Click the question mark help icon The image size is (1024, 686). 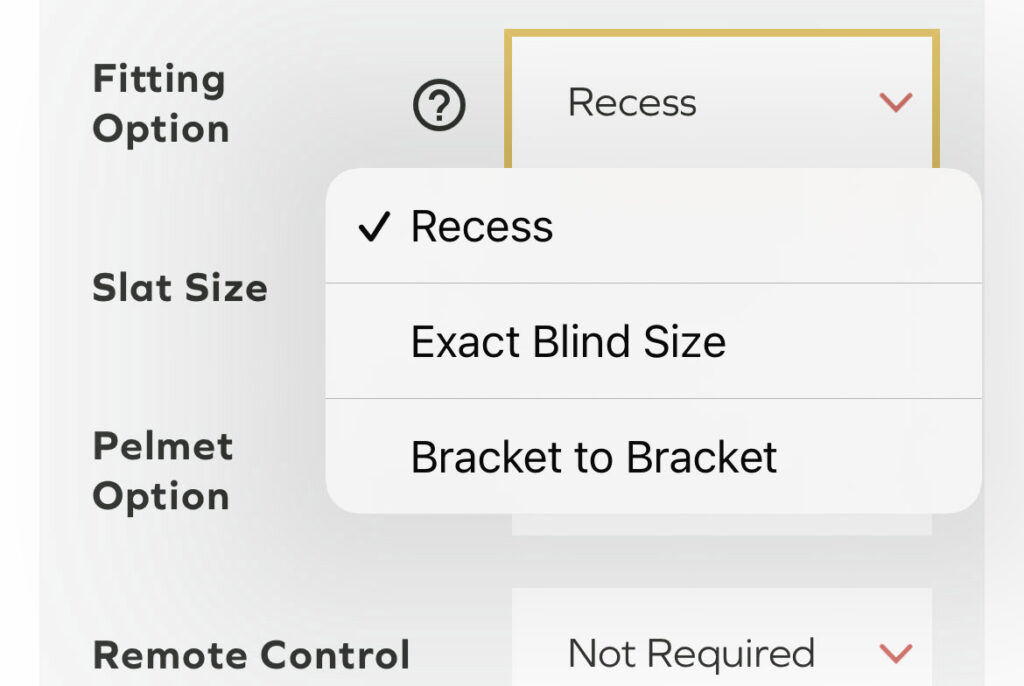click(x=439, y=104)
